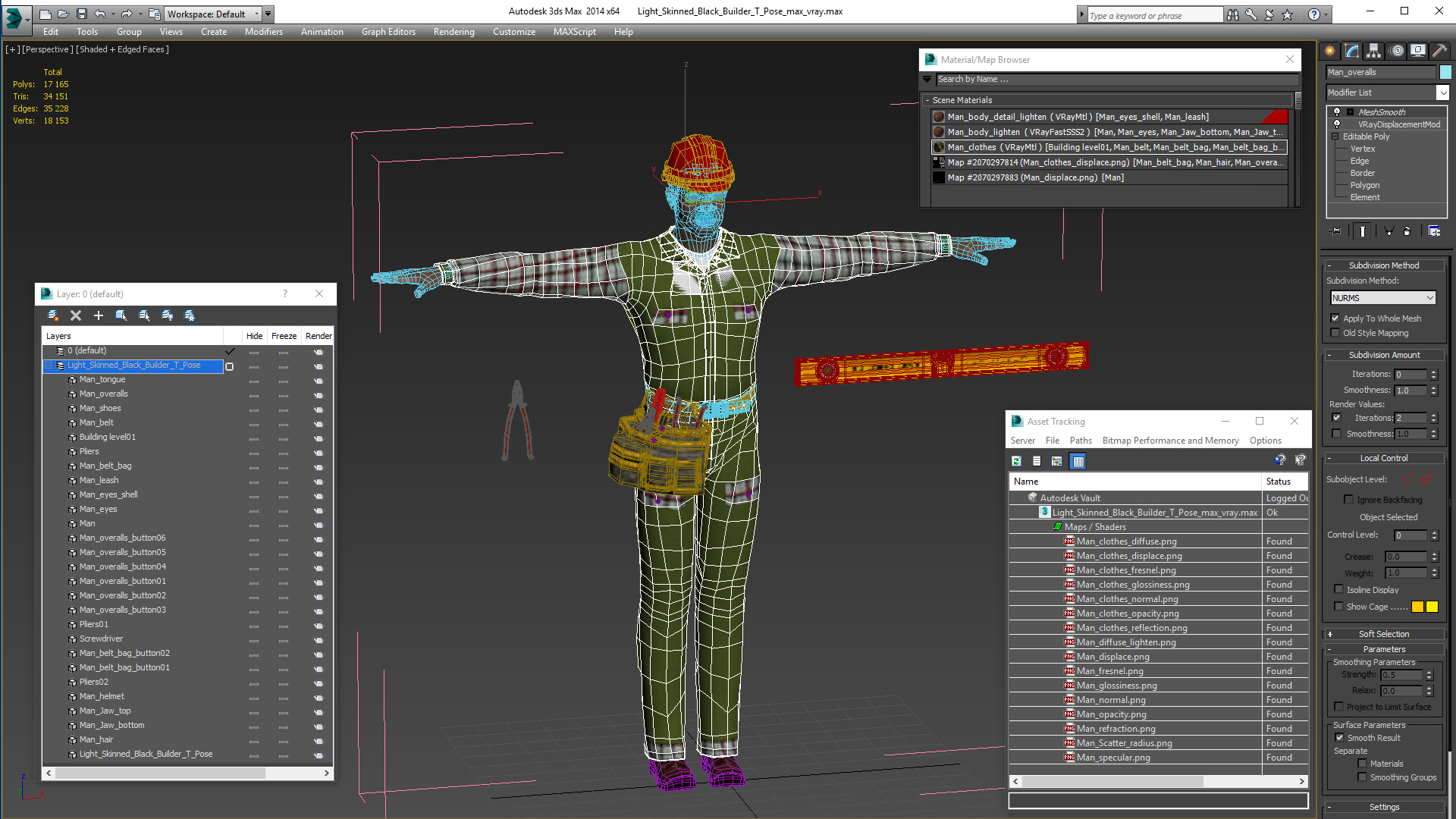Image resolution: width=1456 pixels, height=819 pixels.
Task: Toggle Old Style Mapping checkbox
Action: [x=1335, y=333]
